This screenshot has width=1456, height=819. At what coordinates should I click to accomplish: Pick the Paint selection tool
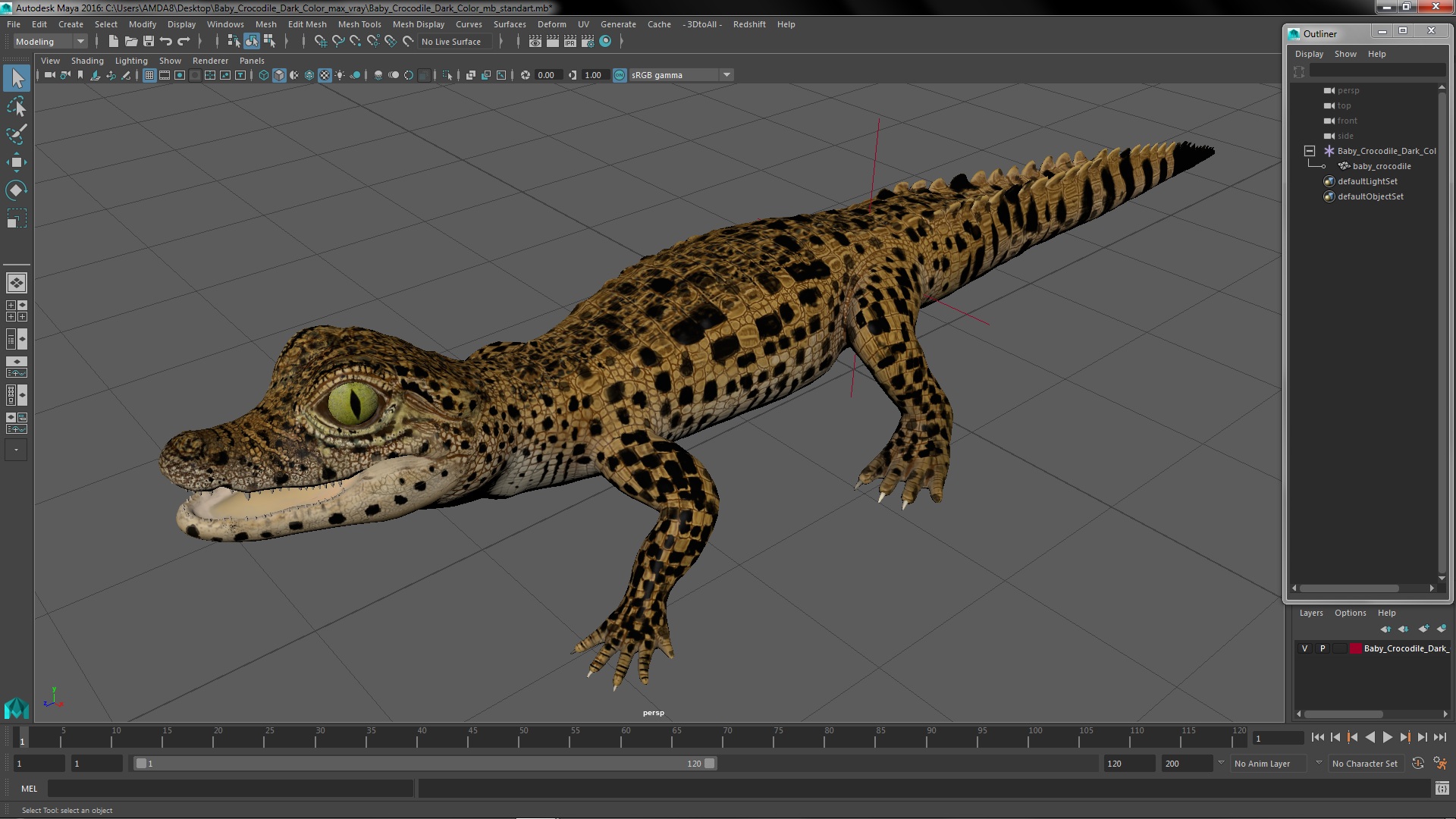coord(17,134)
